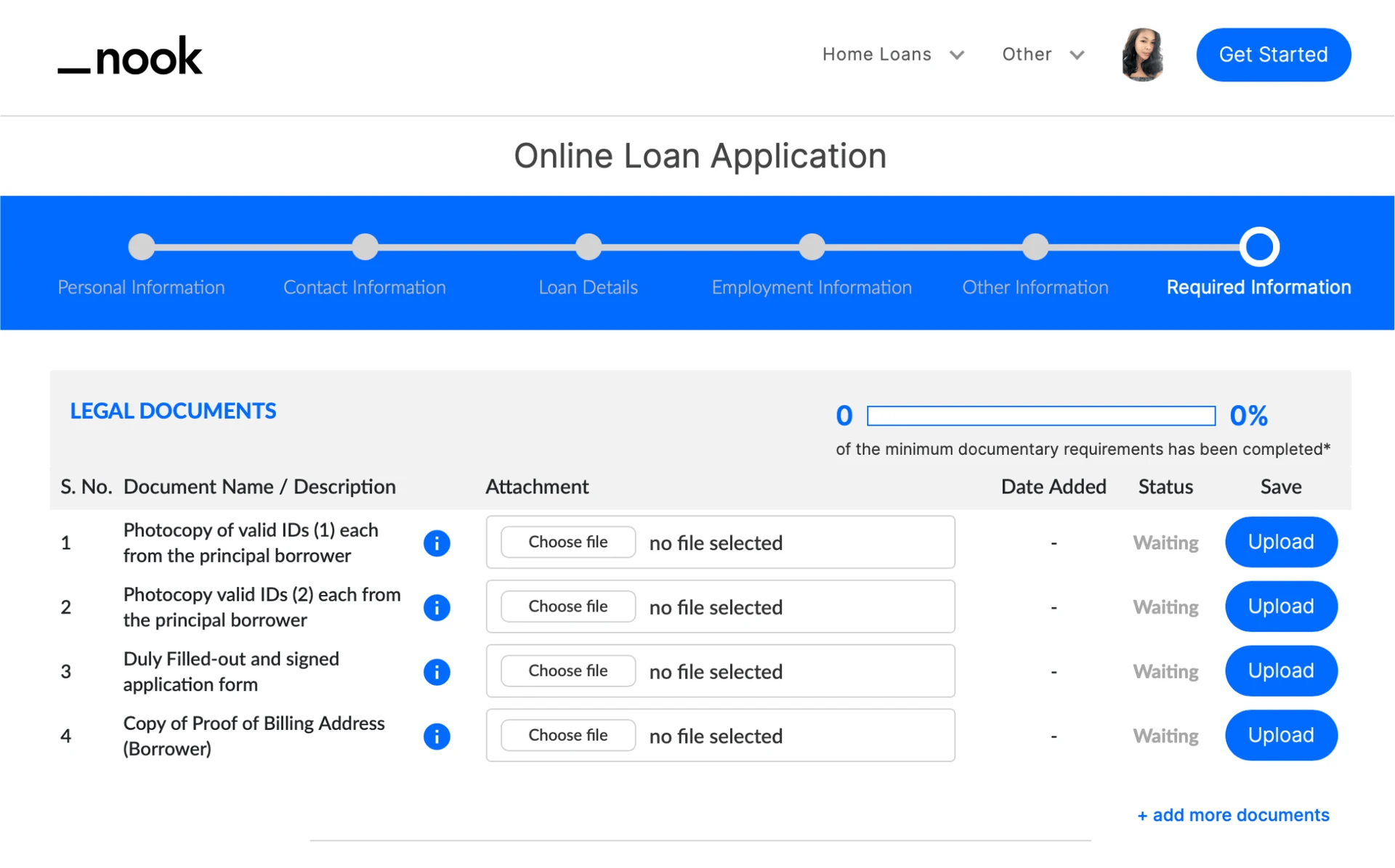The height and width of the screenshot is (868, 1395).
Task: Choose file for duly filled application form
Action: 565,670
